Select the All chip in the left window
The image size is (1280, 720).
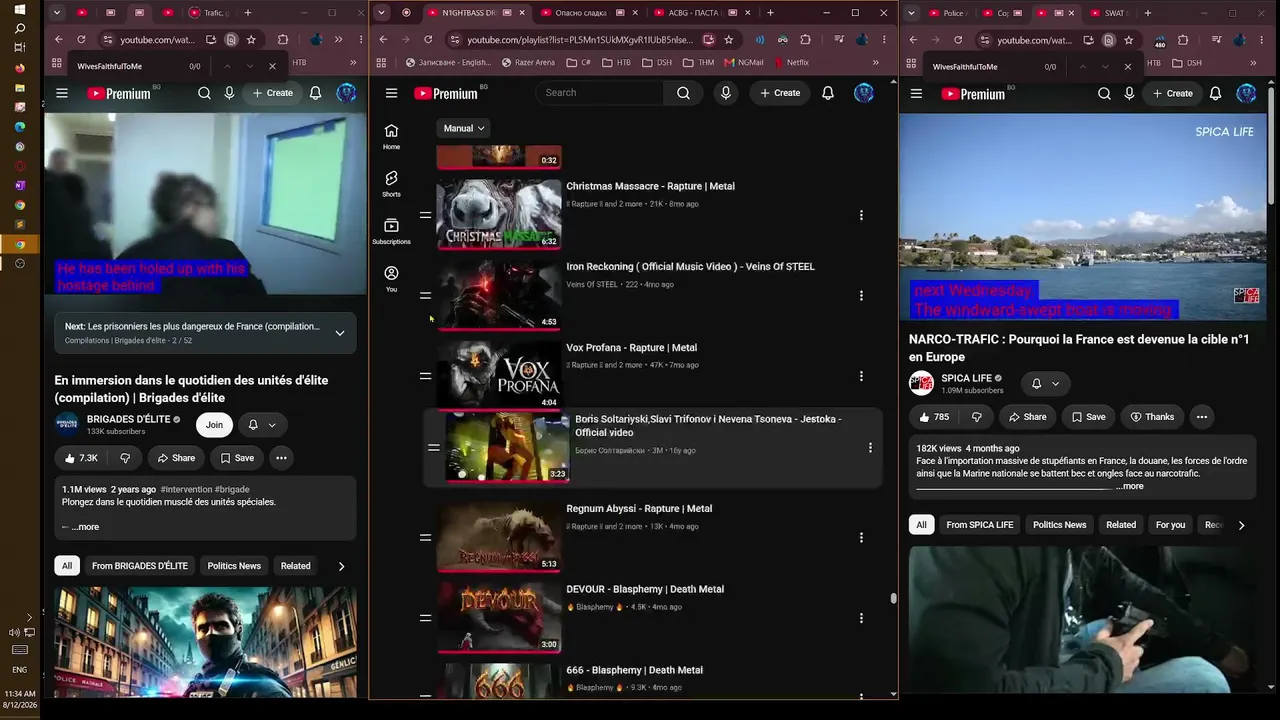point(67,566)
